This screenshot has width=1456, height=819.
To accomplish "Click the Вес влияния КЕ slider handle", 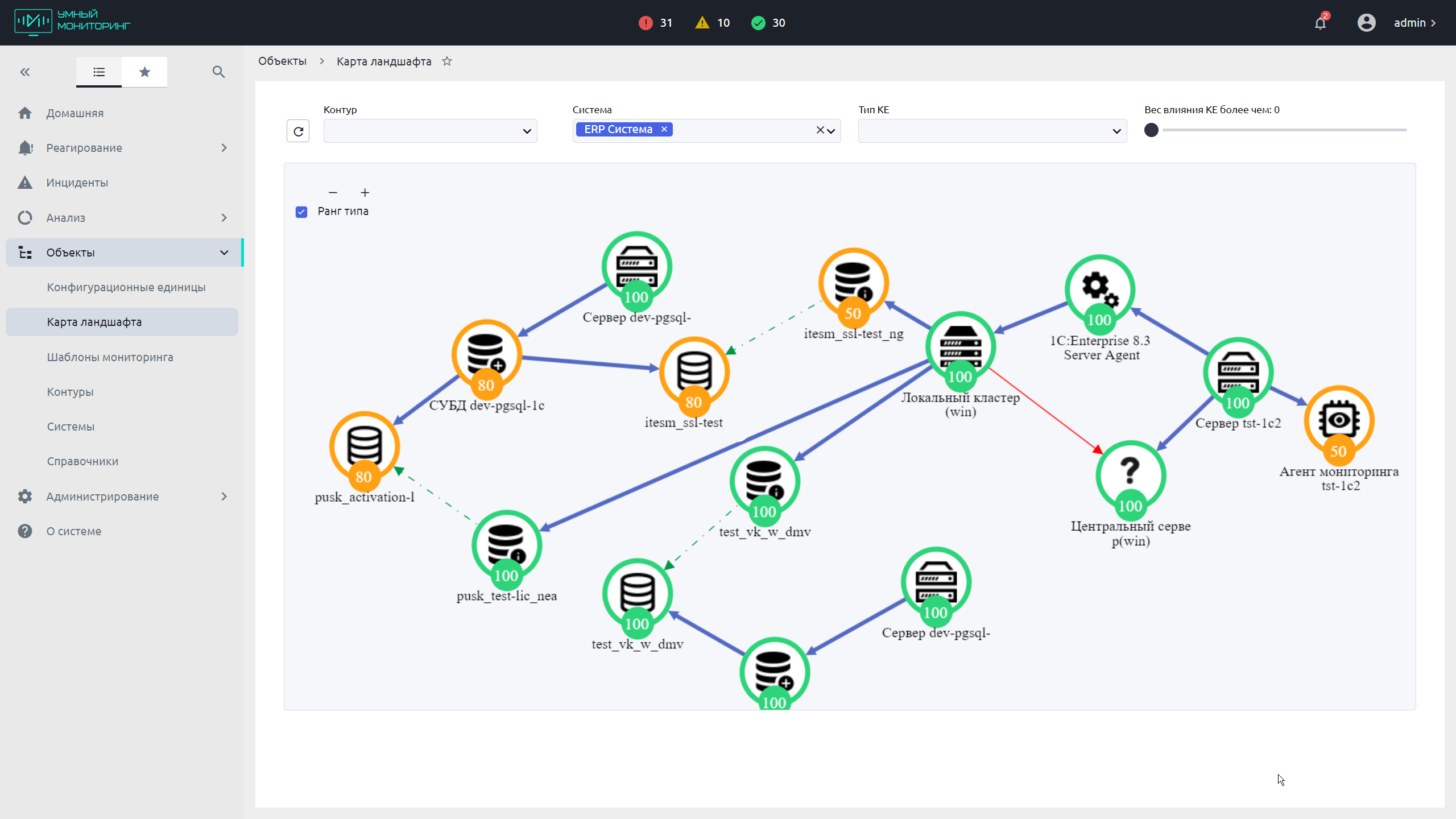I will coord(1151,130).
